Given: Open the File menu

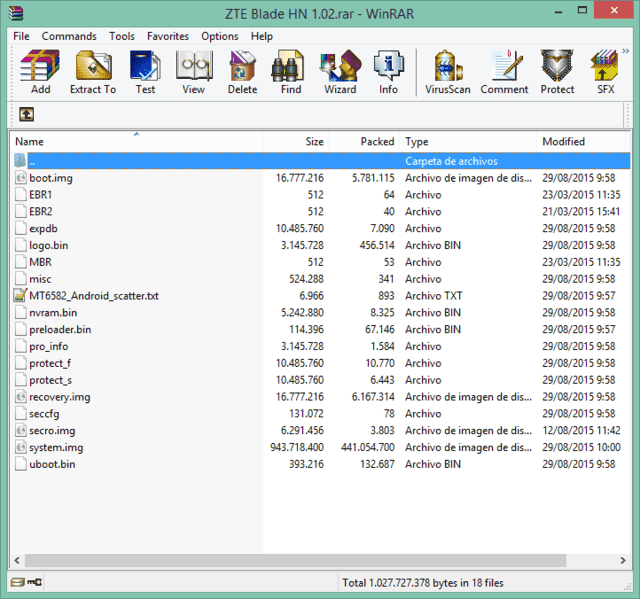Looking at the screenshot, I should 21,36.
